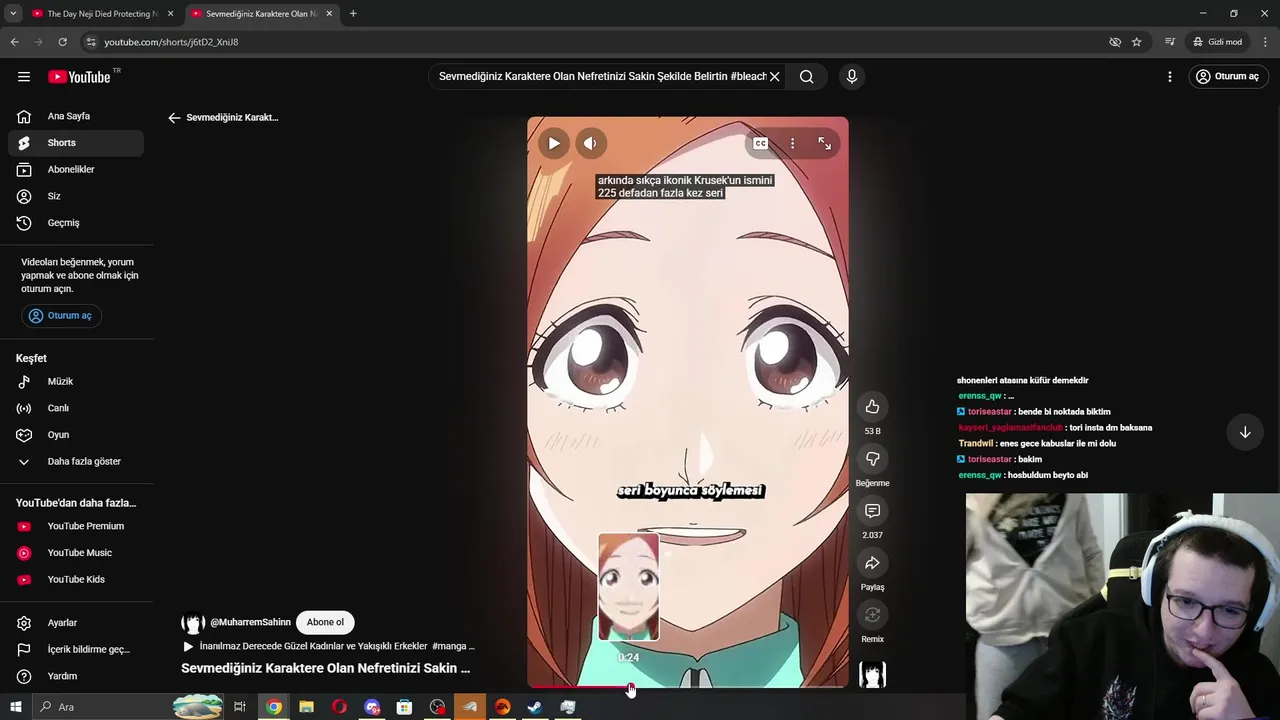Image resolution: width=1280 pixels, height=720 pixels.
Task: Click the Oturum aç button in header
Action: point(1227,77)
